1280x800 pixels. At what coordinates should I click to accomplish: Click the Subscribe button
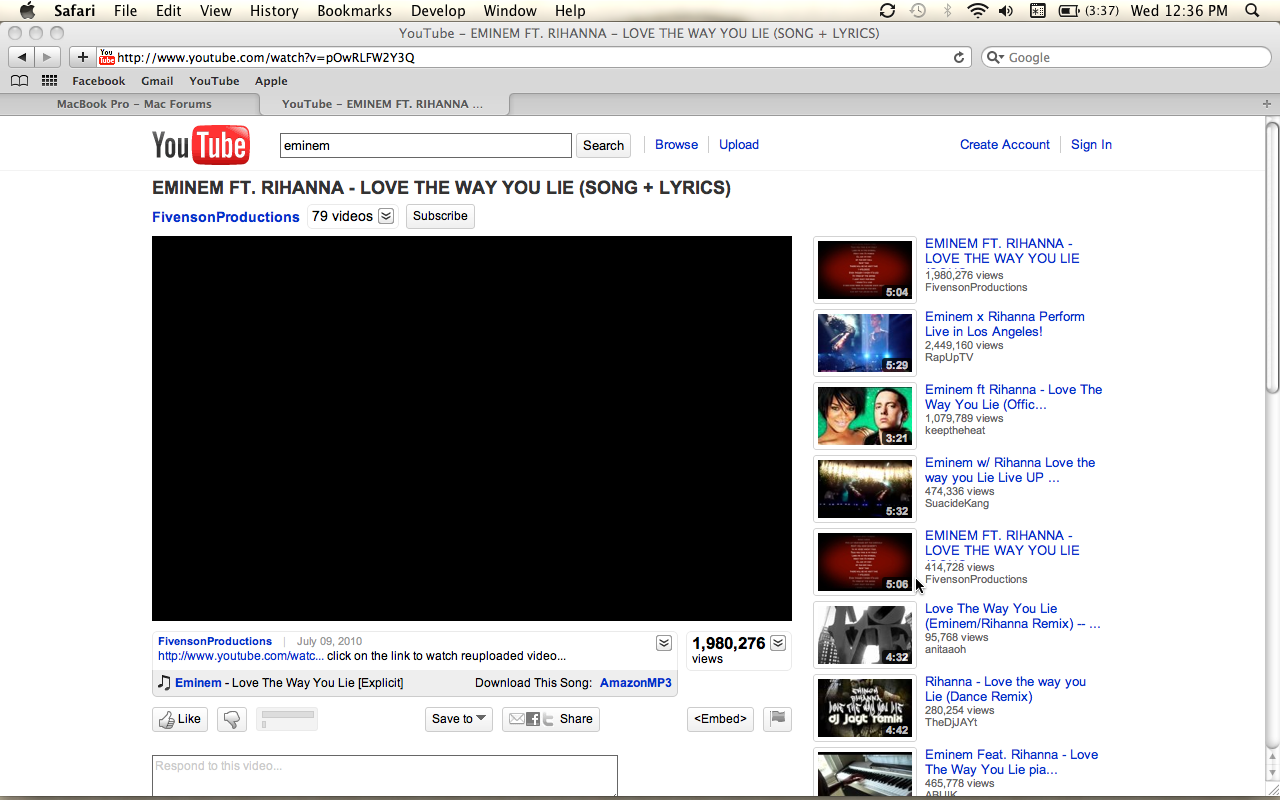[440, 216]
